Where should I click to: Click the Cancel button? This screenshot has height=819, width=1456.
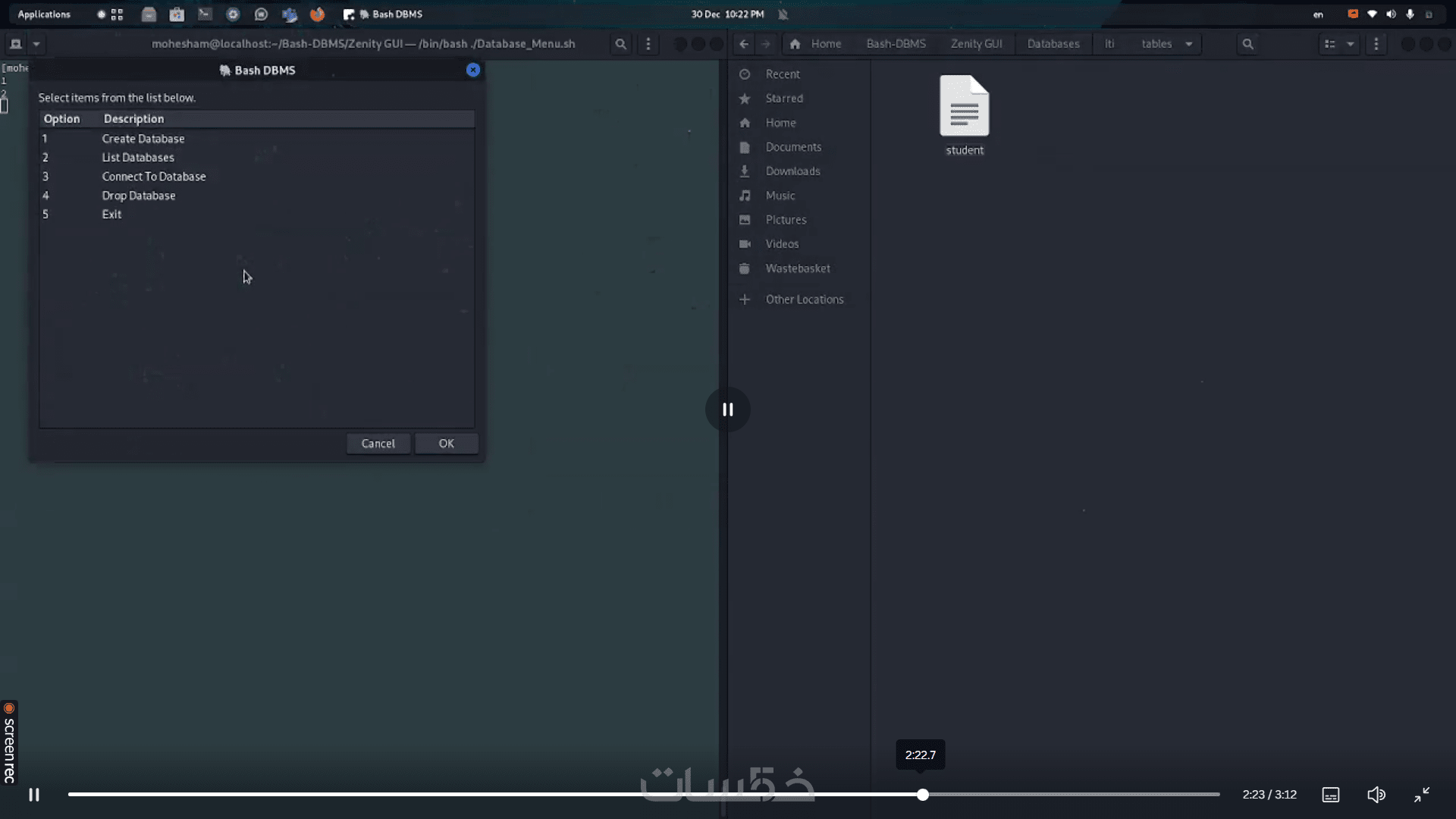click(x=378, y=444)
